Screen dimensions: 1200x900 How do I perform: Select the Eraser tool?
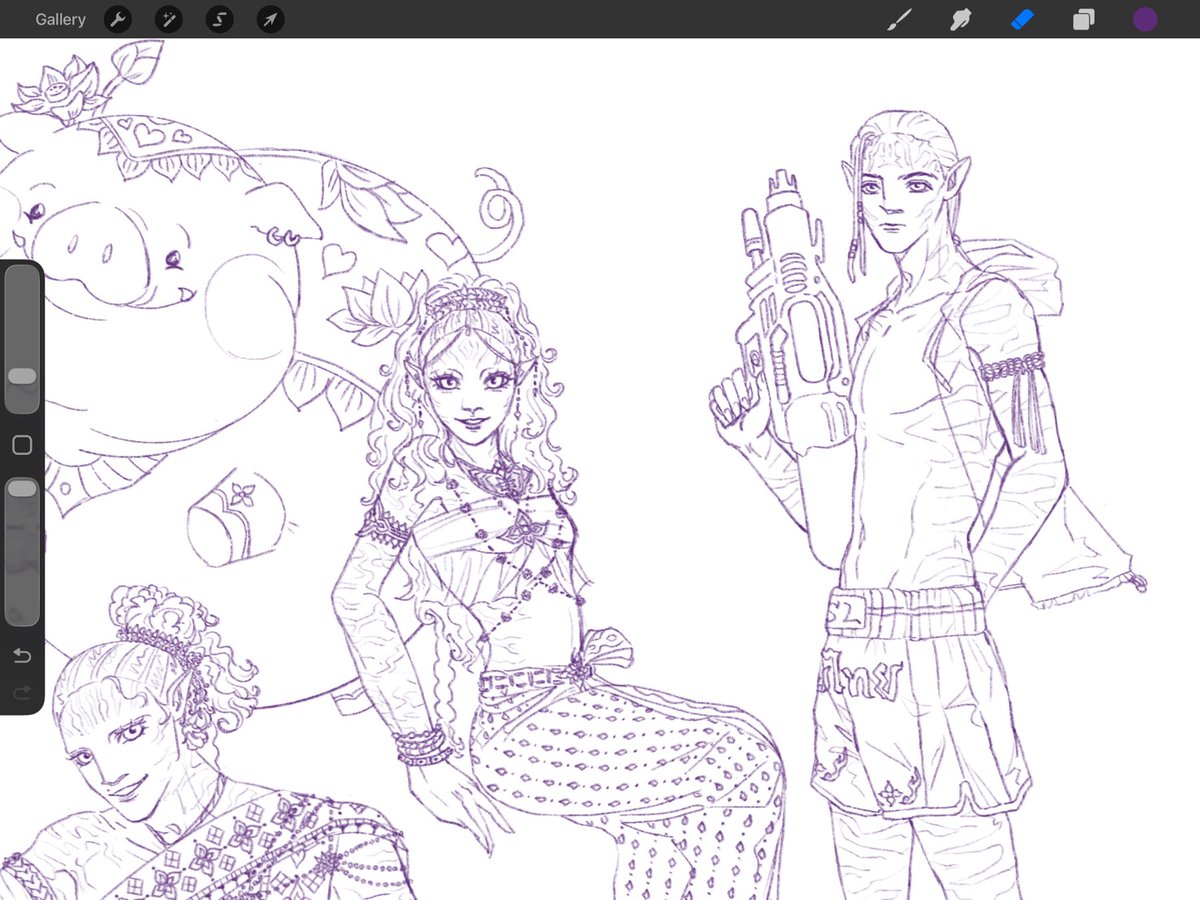[x=1022, y=19]
